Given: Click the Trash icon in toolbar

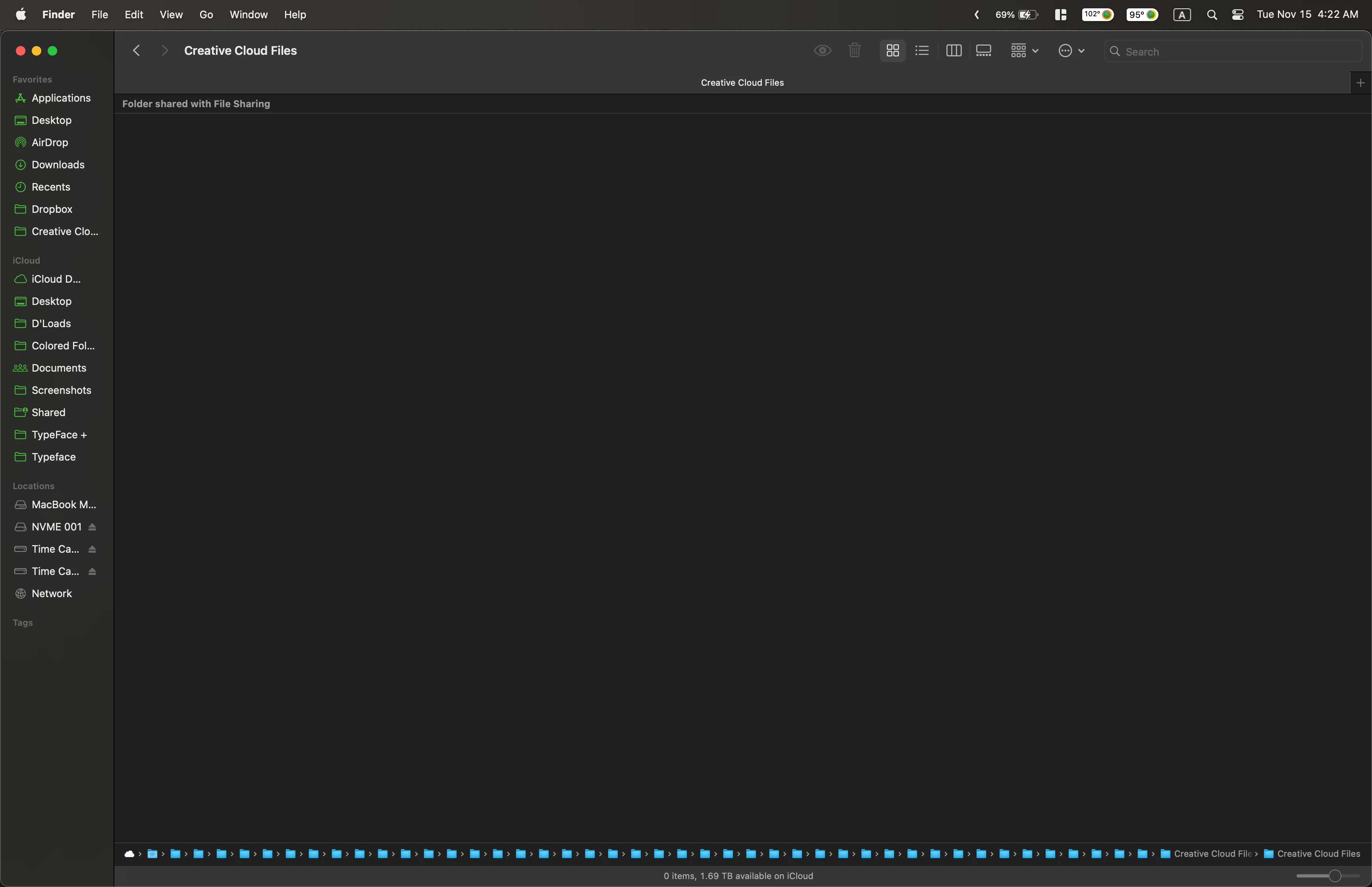Looking at the screenshot, I should 854,51.
